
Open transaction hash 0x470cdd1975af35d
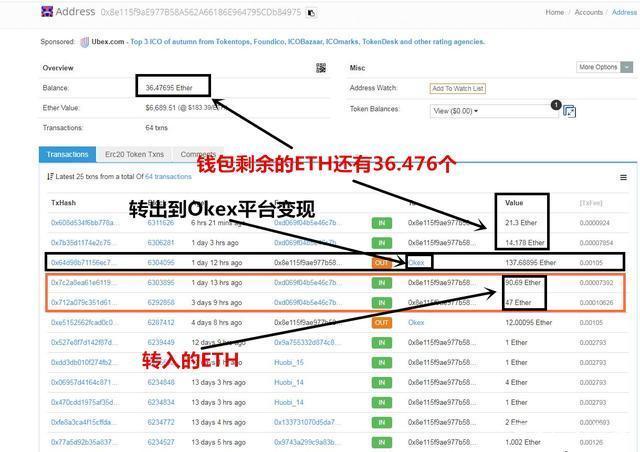[x=85, y=402]
